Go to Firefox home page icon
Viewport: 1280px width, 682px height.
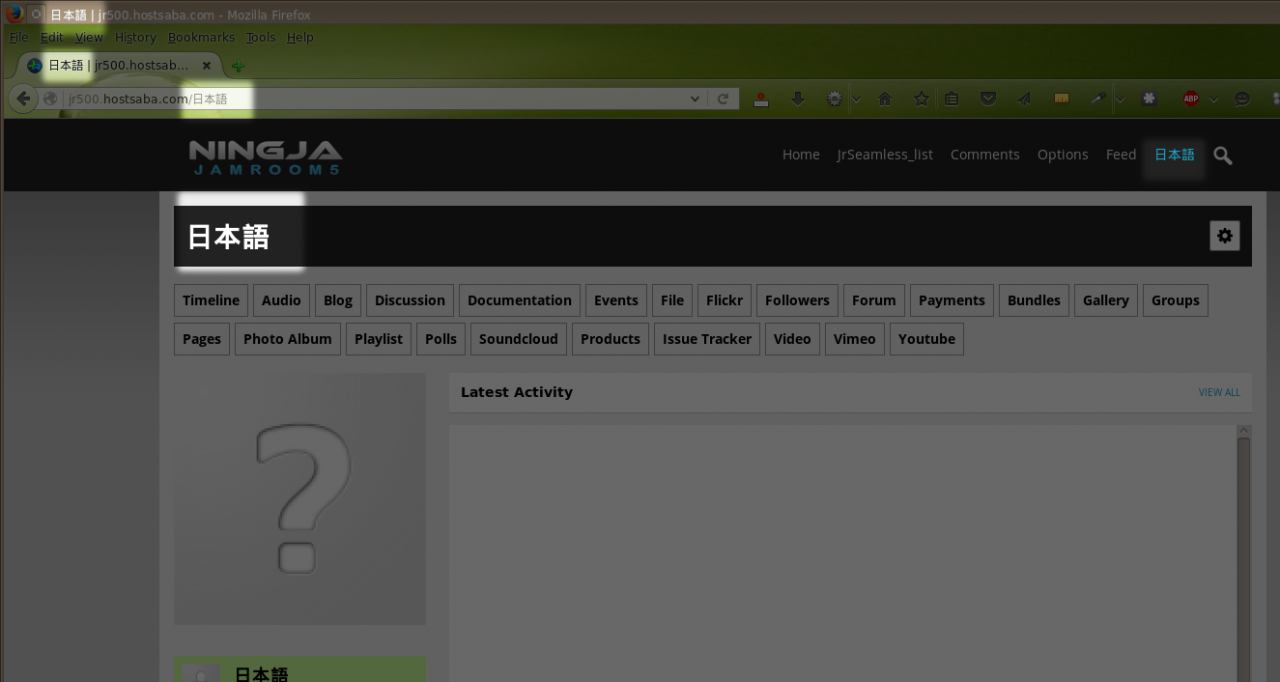pos(884,99)
